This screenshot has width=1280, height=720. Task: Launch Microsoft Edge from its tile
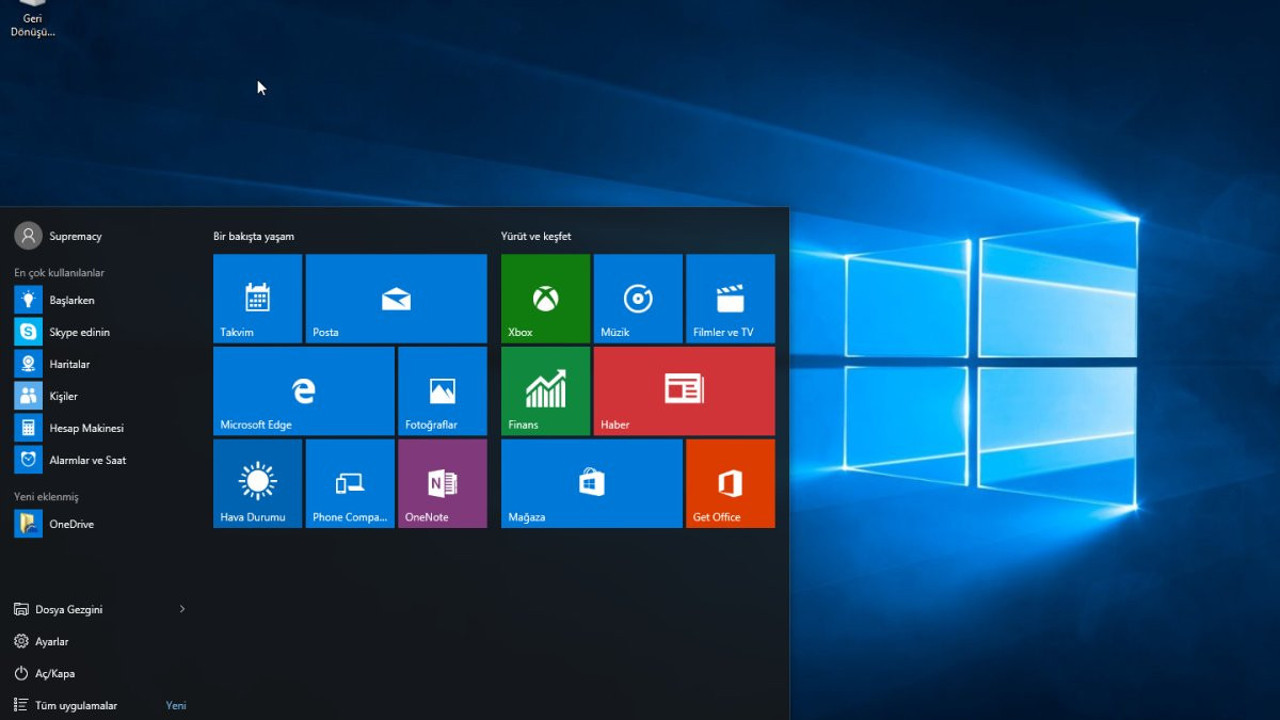(303, 390)
